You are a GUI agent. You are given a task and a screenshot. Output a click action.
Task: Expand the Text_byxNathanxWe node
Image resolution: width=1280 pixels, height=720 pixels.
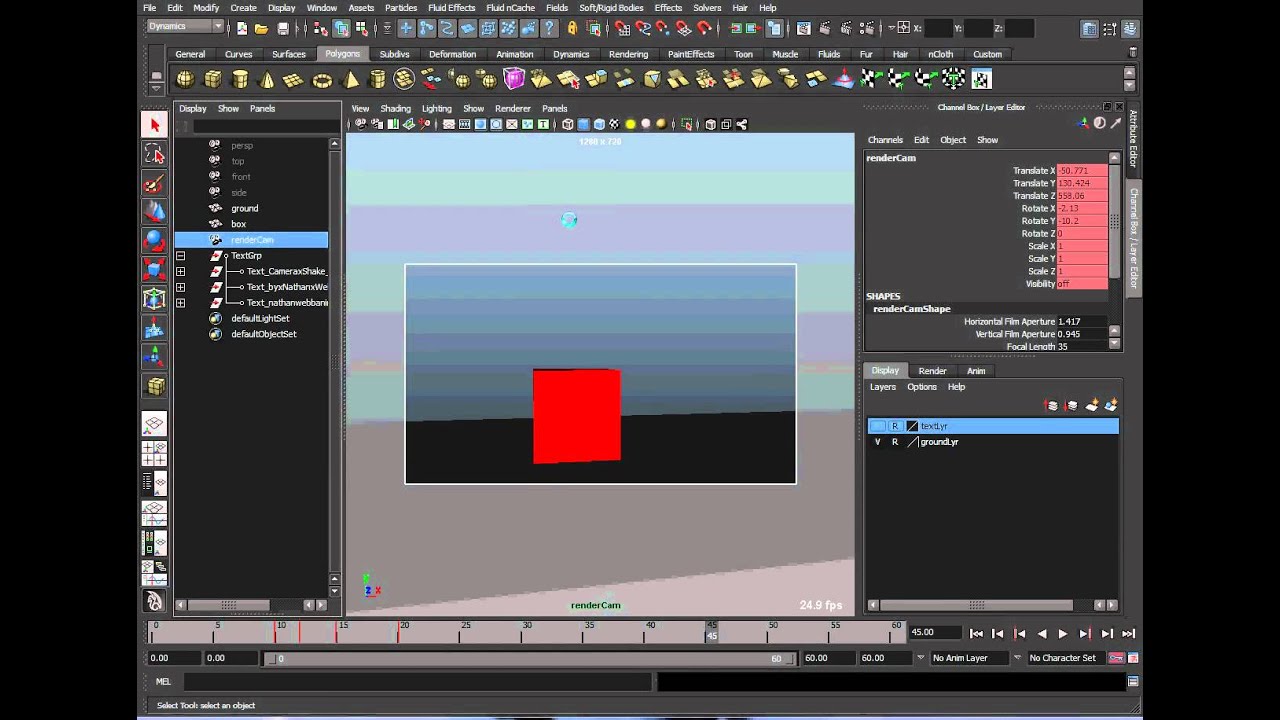(x=180, y=287)
